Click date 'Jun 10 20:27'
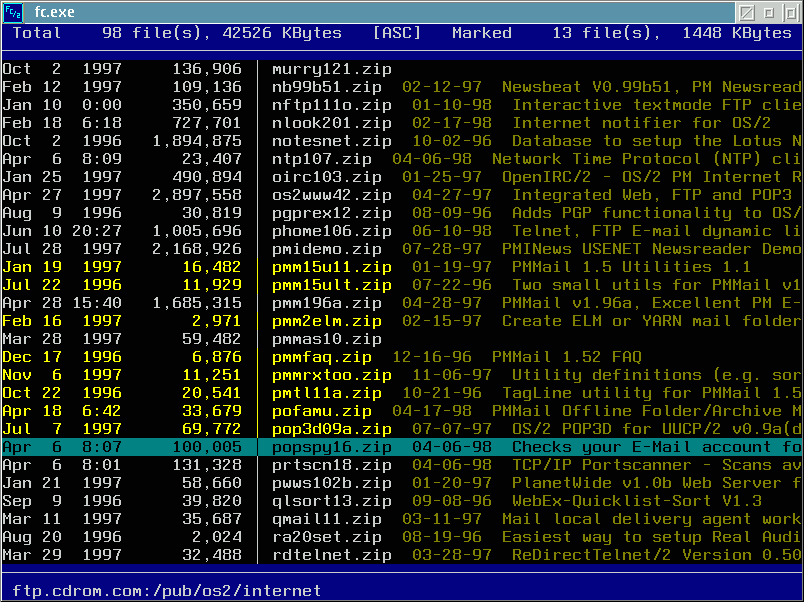The width and height of the screenshot is (804, 602). click(x=62, y=231)
